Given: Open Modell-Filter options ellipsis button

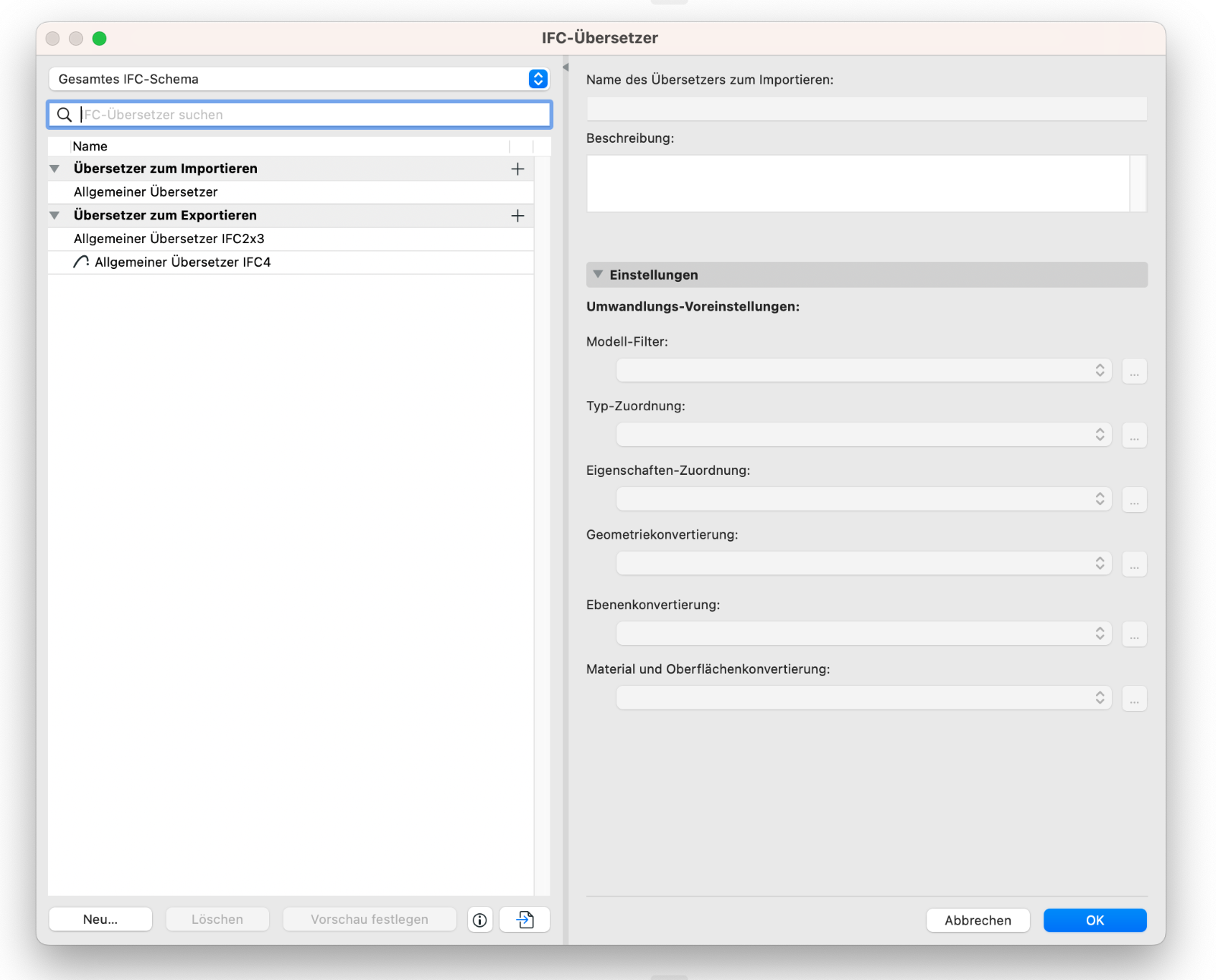Looking at the screenshot, I should coord(1134,371).
